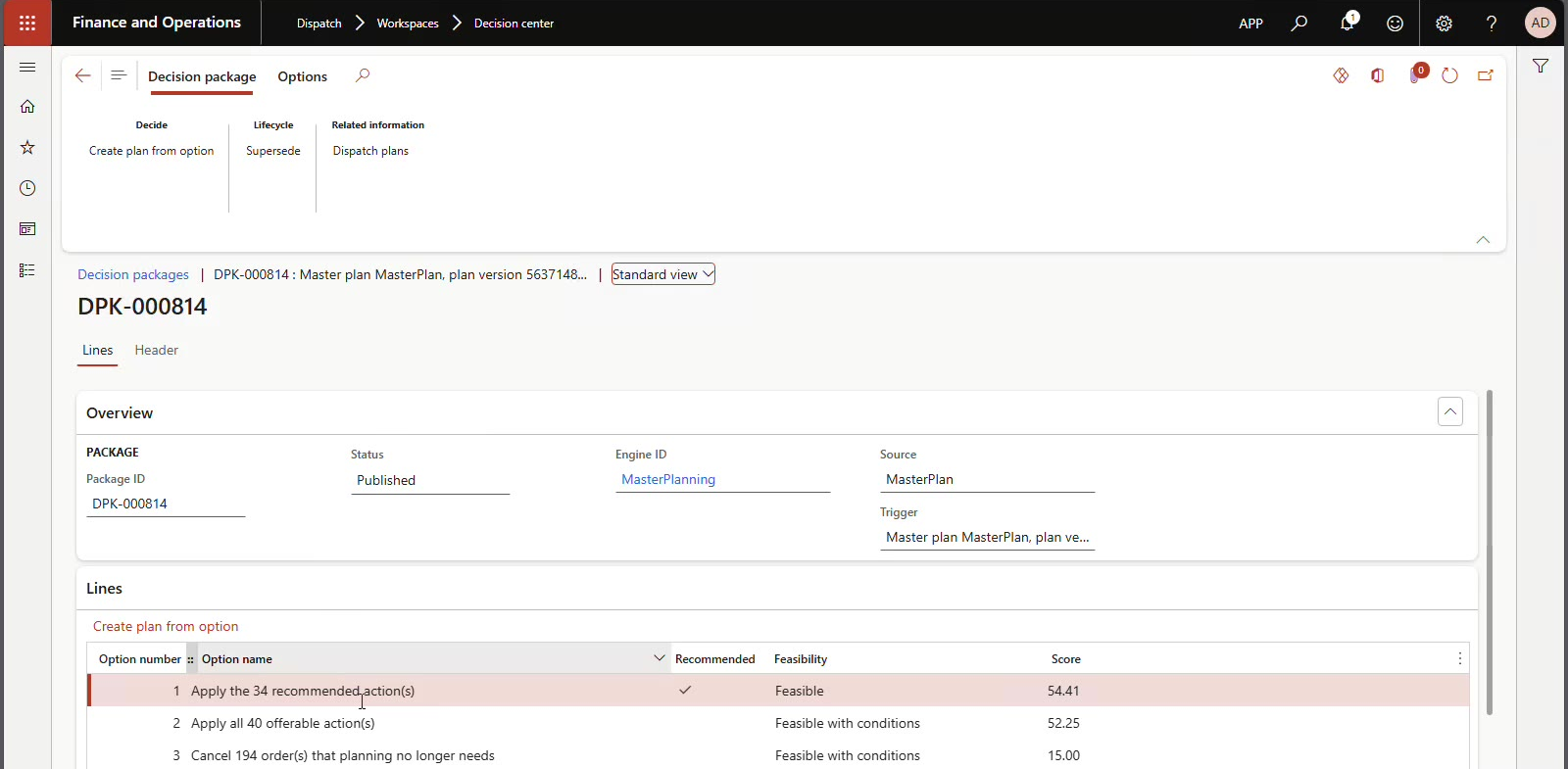Open the AD user account avatar
1568x769 pixels.
click(1540, 23)
